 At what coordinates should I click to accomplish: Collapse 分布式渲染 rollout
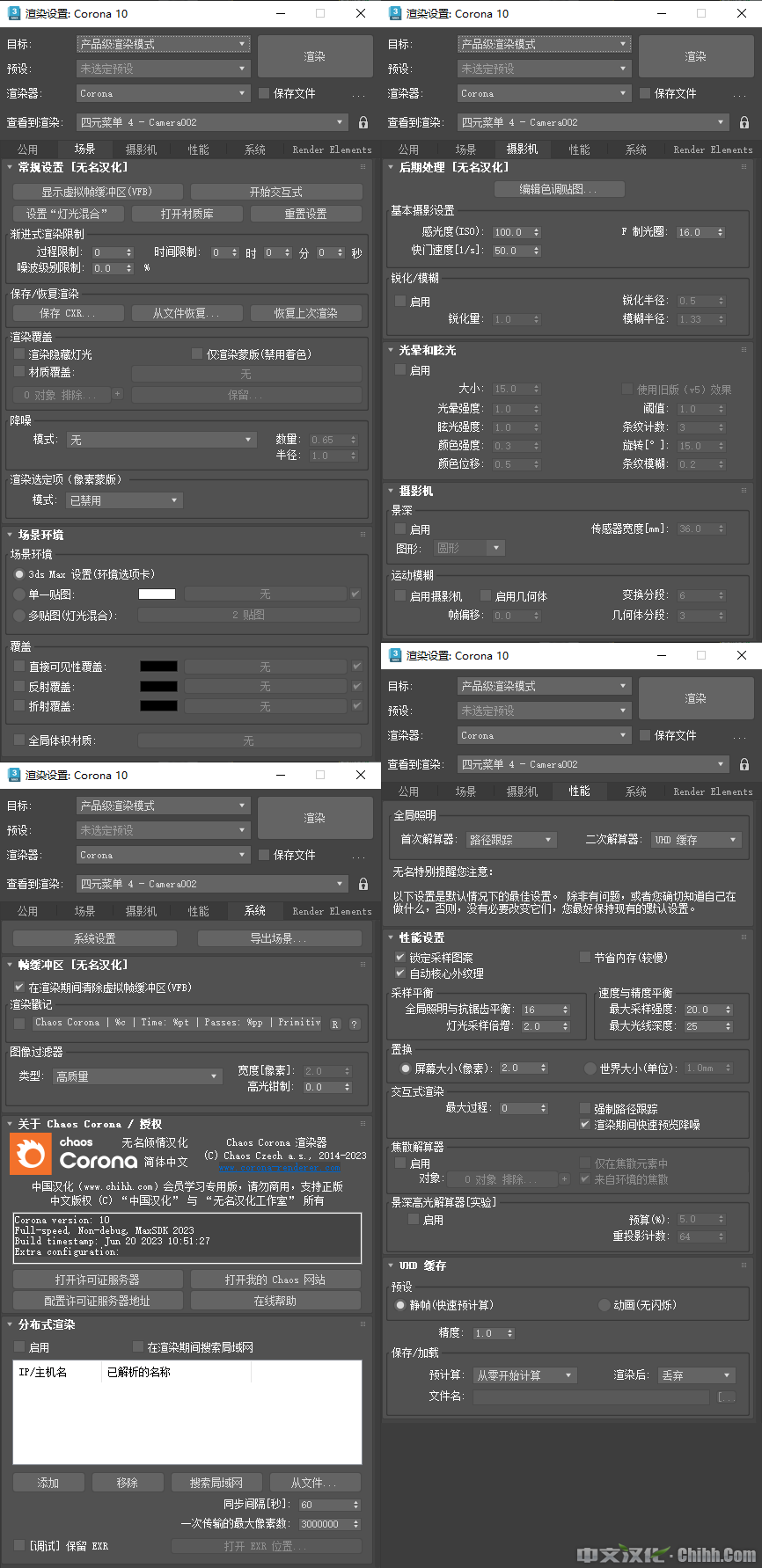tap(40, 1324)
